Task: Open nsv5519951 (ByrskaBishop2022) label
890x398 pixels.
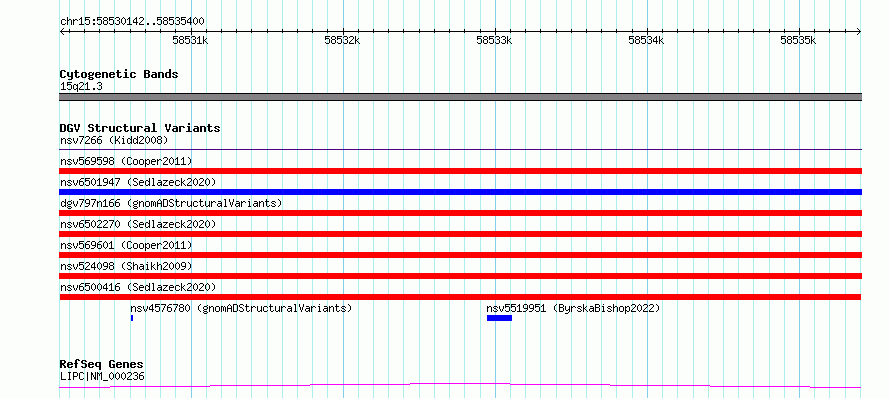Action: coord(573,308)
